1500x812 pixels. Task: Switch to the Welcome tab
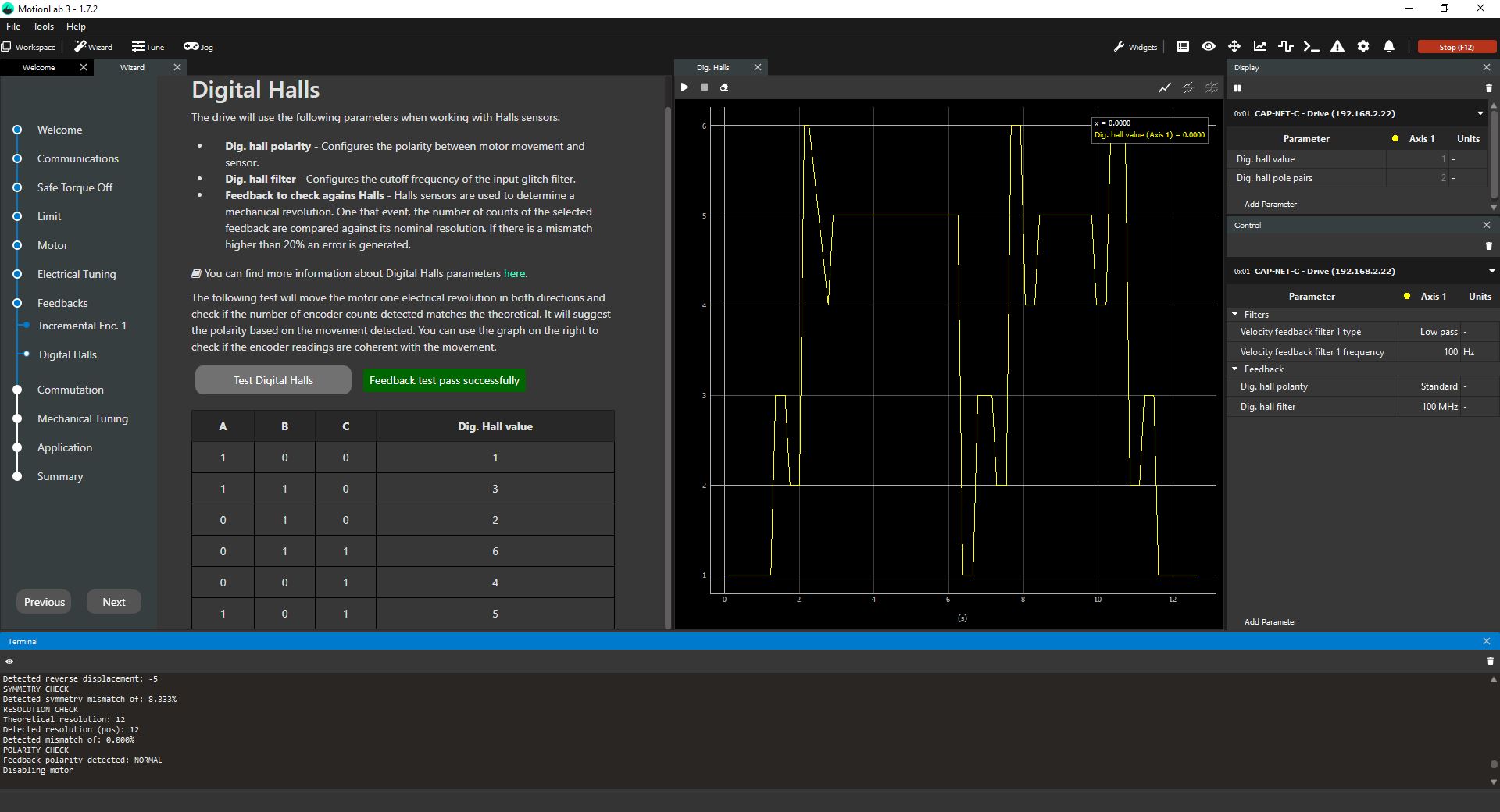[x=38, y=68]
